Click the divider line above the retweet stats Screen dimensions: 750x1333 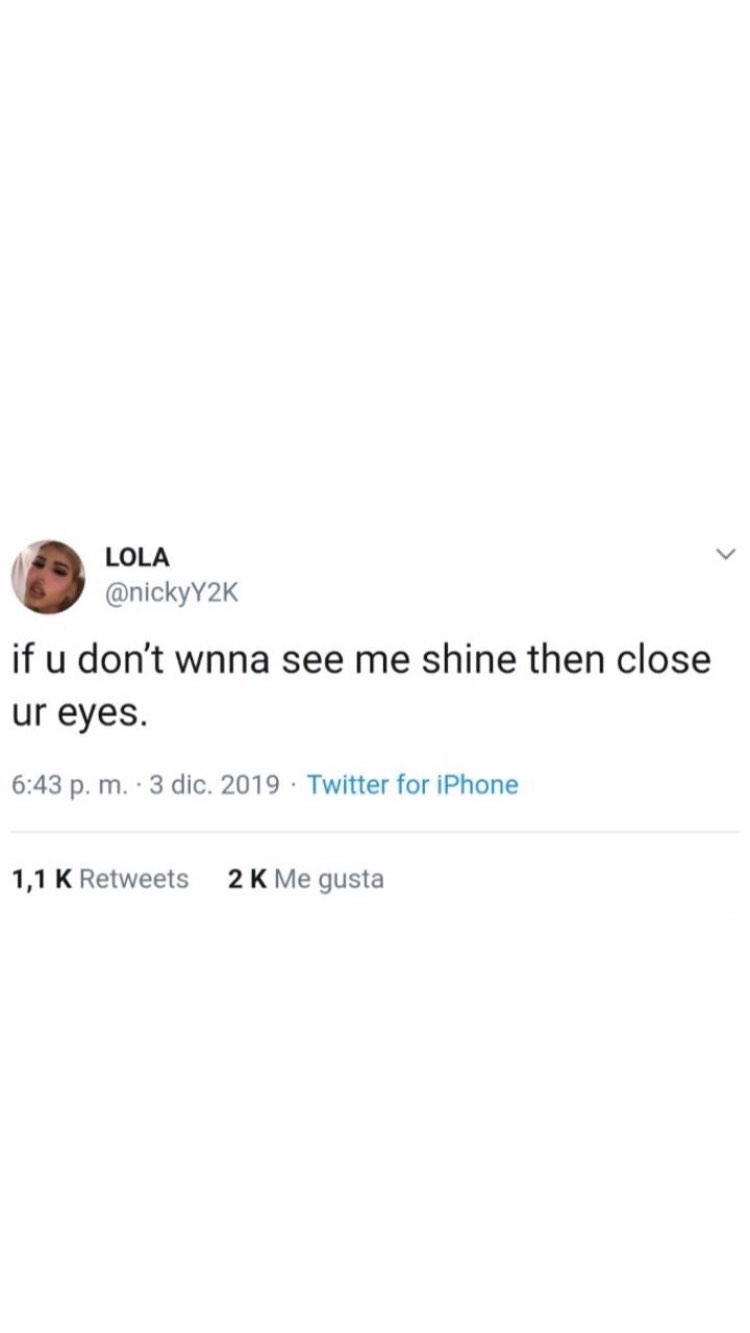pos(375,831)
